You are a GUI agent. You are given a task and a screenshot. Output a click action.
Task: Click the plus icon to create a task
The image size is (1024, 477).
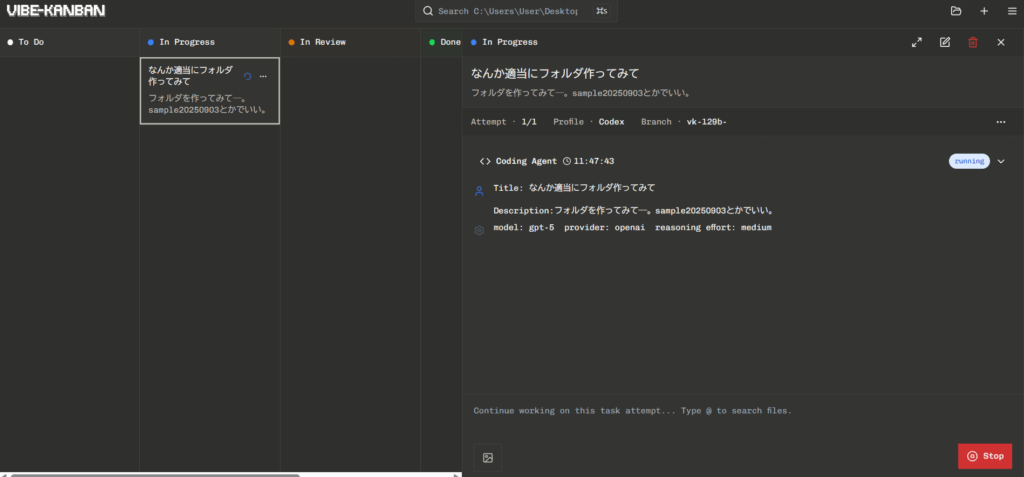pos(984,11)
